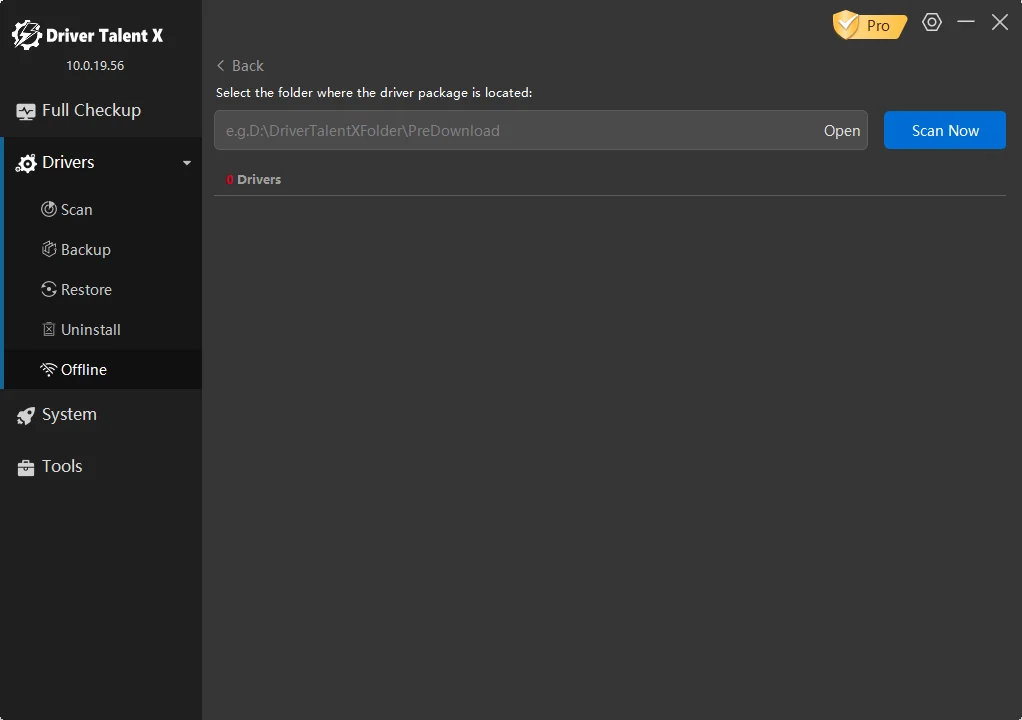Click the Driver Talent X logo icon
The height and width of the screenshot is (720, 1022).
point(27,35)
